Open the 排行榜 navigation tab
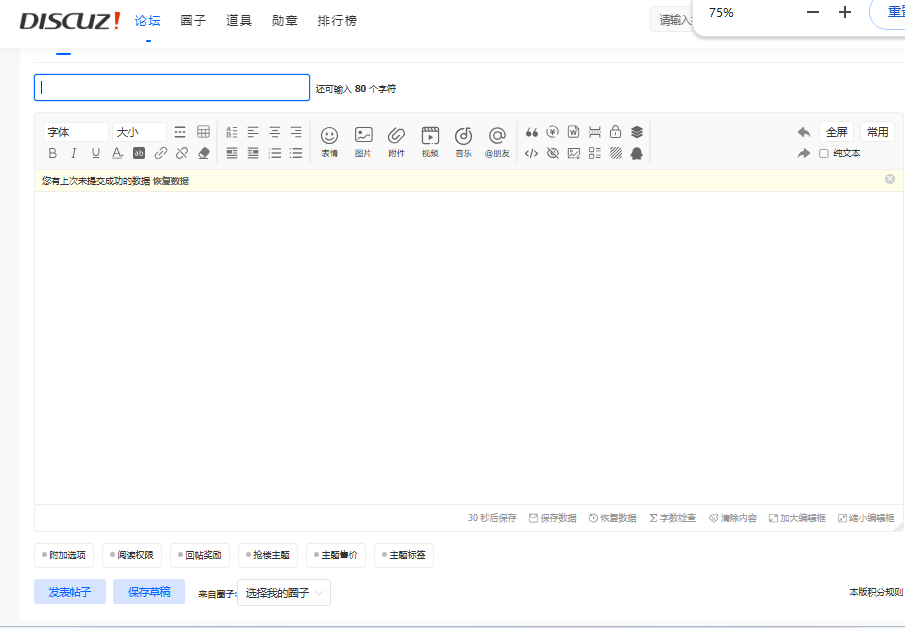Image resolution: width=905 pixels, height=628 pixels. click(336, 20)
